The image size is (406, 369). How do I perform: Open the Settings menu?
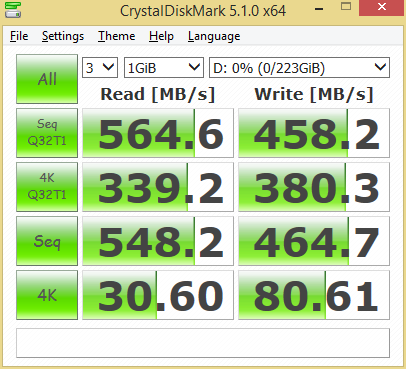[x=63, y=36]
